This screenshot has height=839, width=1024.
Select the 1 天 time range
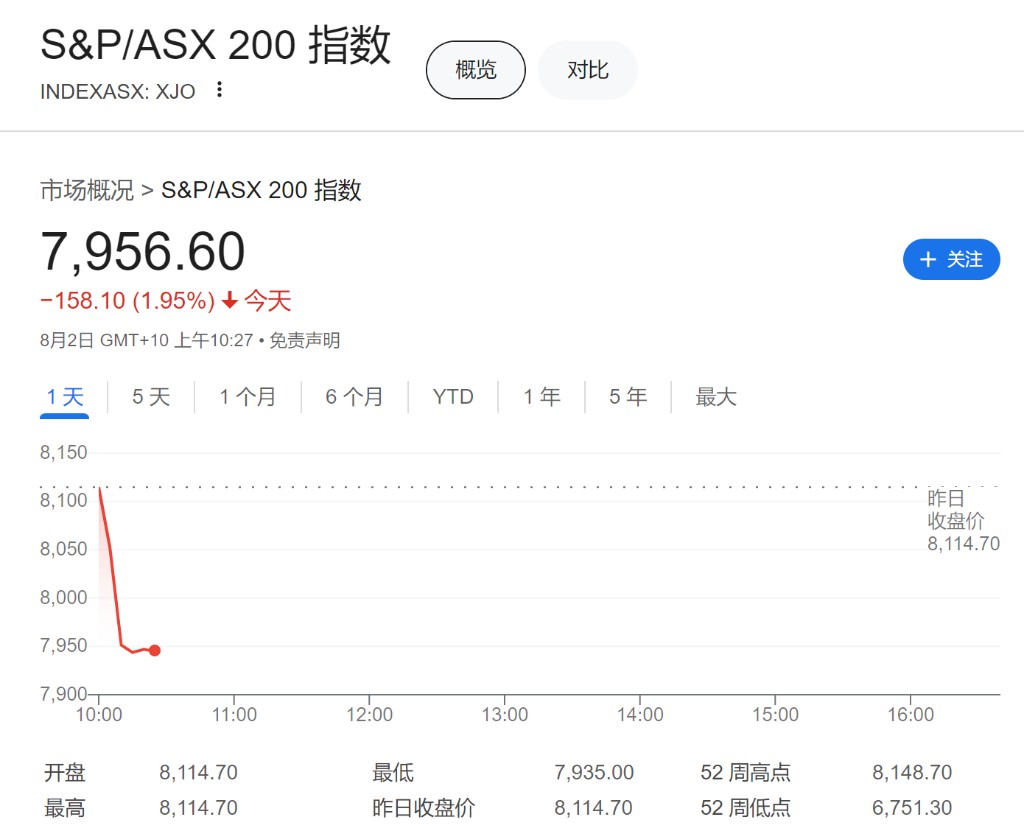tap(65, 397)
